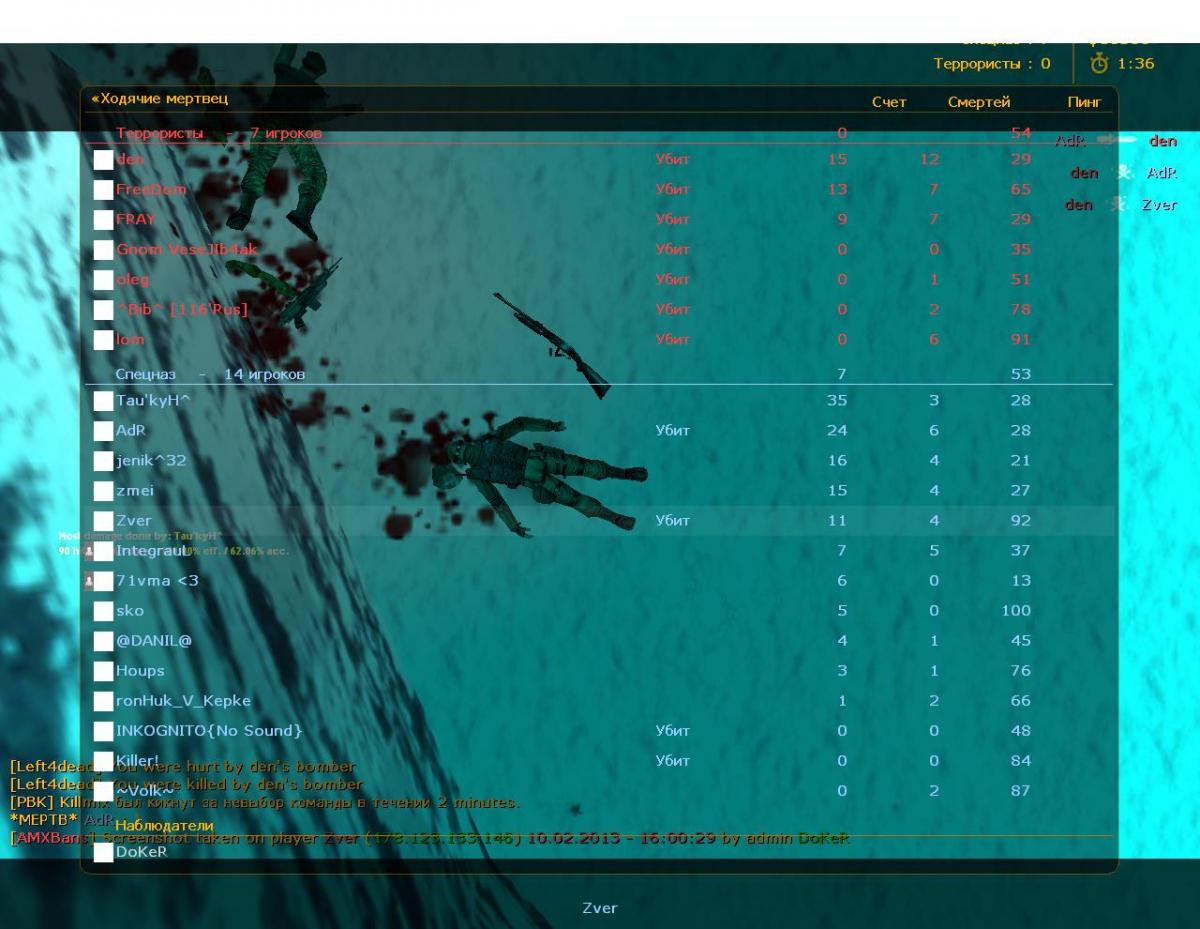The image size is (1200, 929).
Task: Click the avatar box beside FreeDom
Action: click(103, 190)
